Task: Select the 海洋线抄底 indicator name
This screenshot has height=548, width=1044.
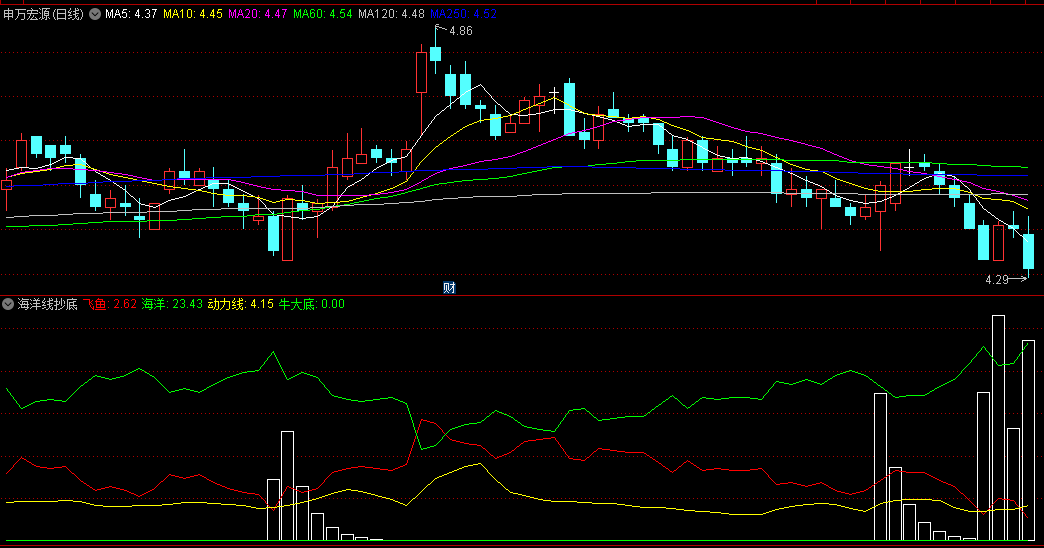Action: coord(47,304)
